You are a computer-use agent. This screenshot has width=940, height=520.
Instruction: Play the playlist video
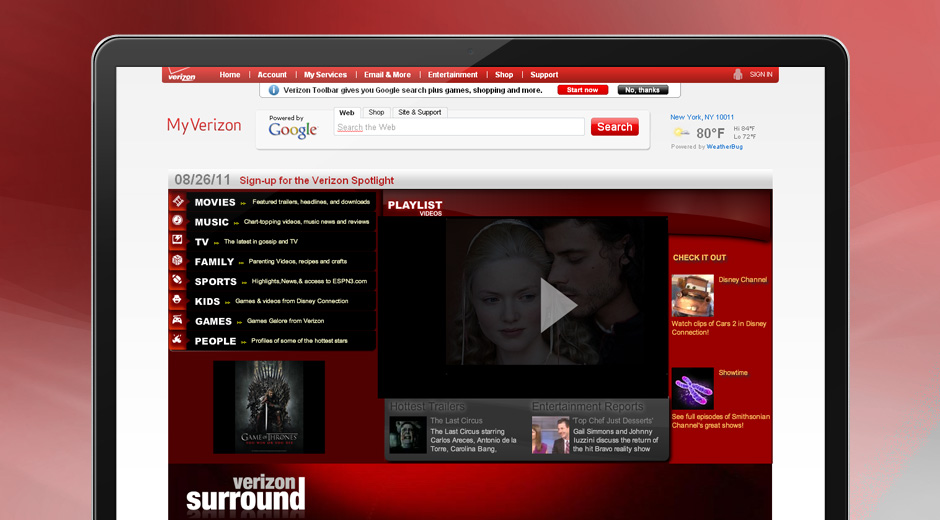click(x=558, y=305)
